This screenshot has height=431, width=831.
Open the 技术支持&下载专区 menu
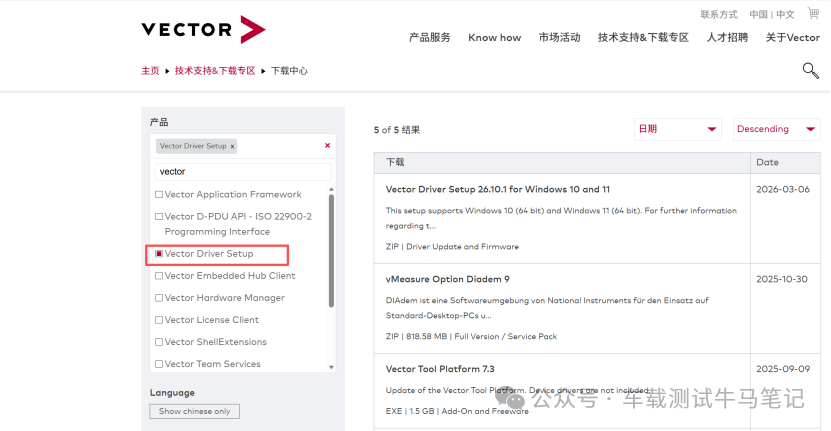click(x=643, y=38)
